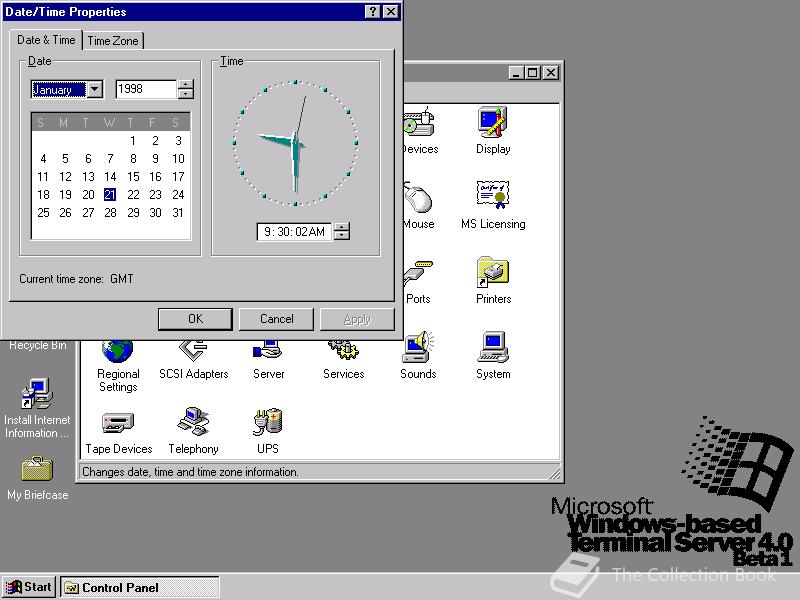Switch to the Time Zone tab
The image size is (800, 600).
pyautogui.click(x=113, y=41)
